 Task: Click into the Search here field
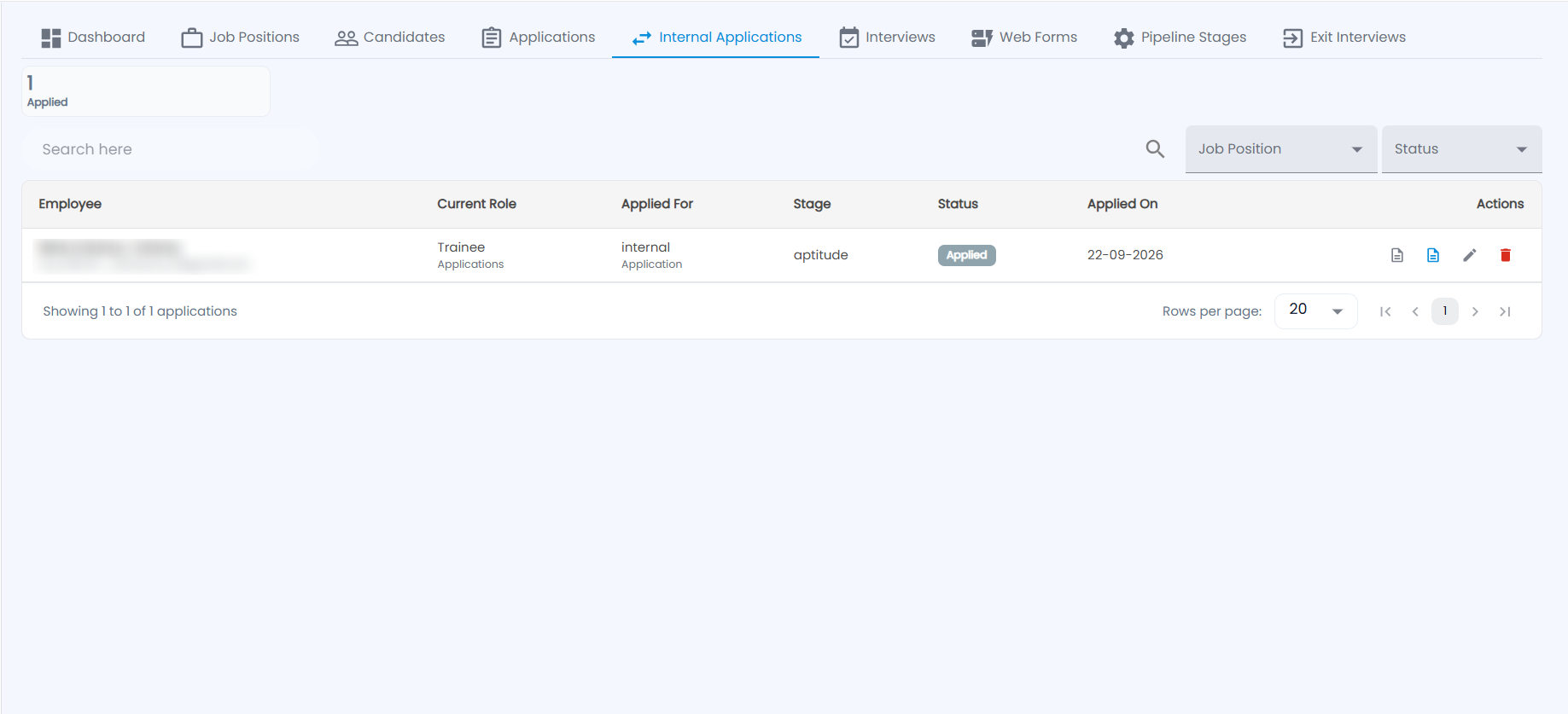click(x=171, y=149)
